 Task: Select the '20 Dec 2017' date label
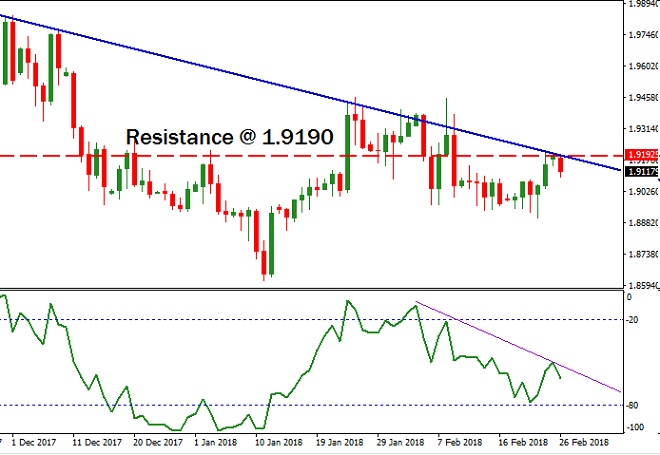point(158,443)
